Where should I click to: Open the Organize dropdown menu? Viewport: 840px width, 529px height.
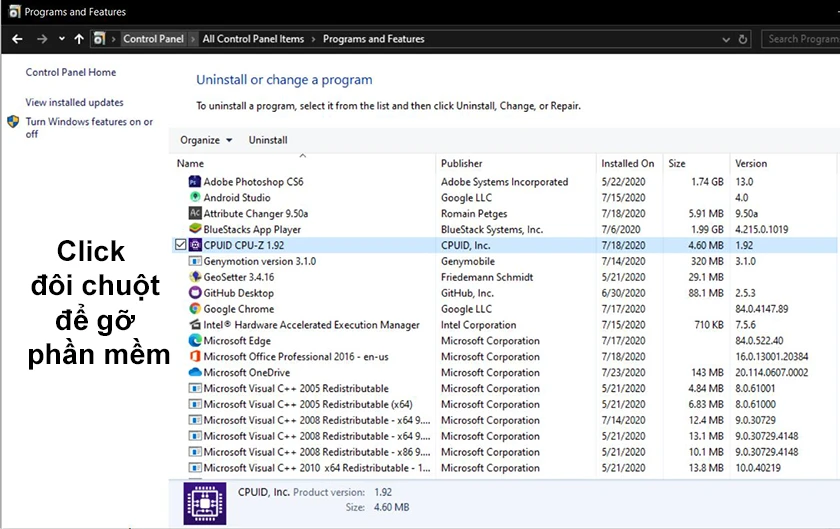206,140
